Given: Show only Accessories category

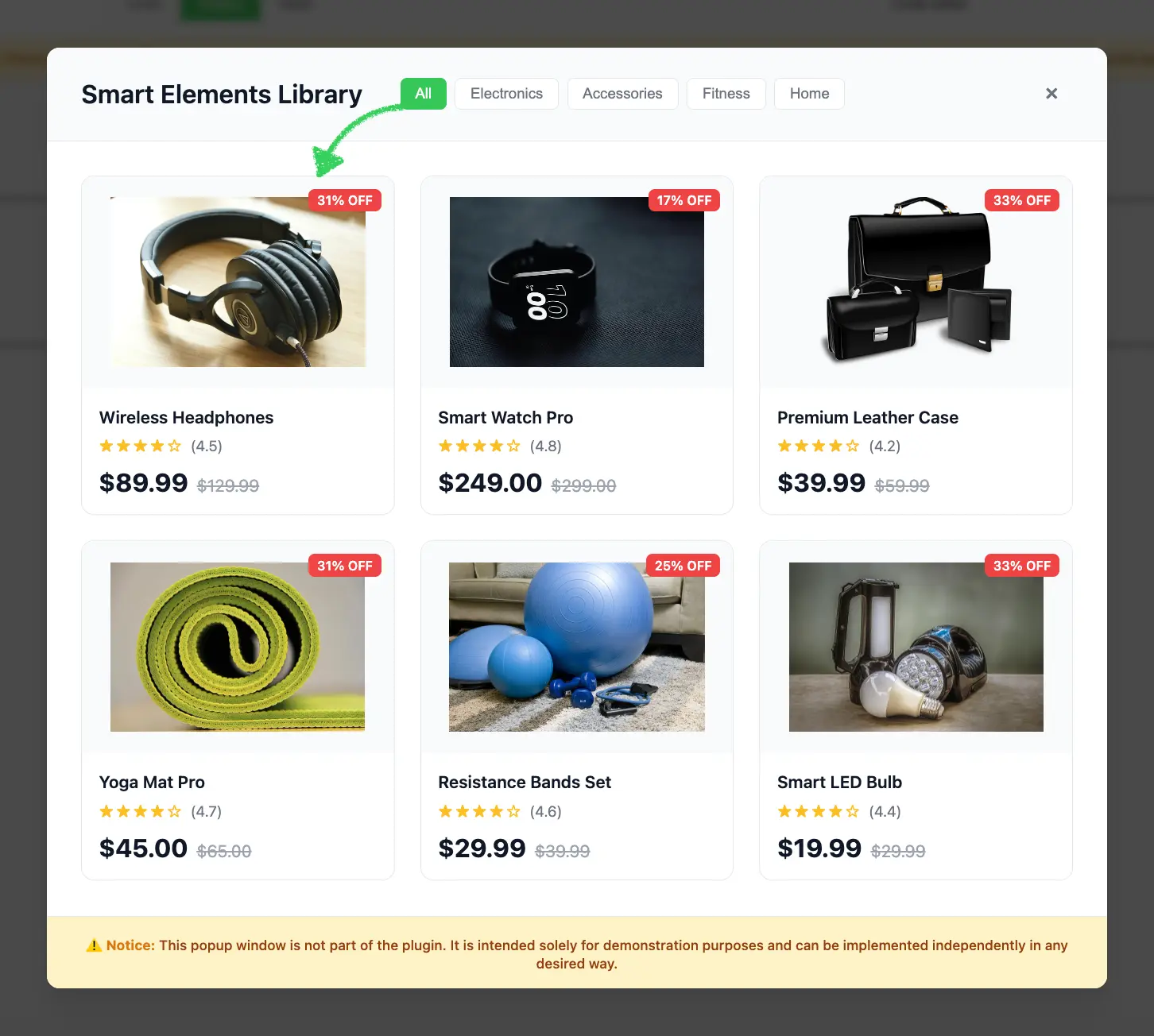Looking at the screenshot, I should tap(622, 94).
